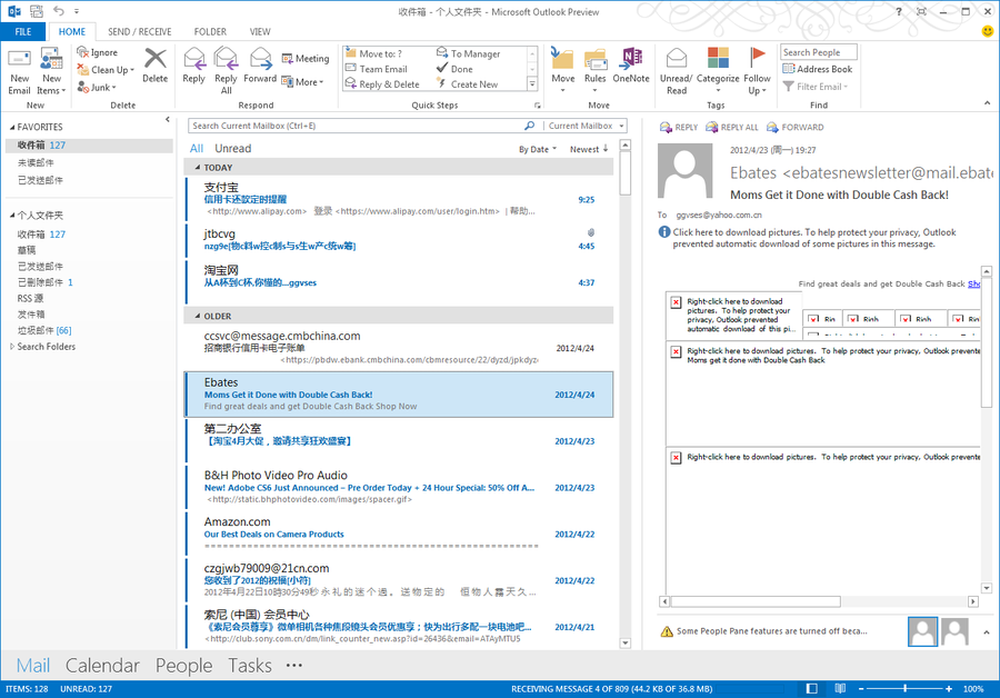The height and width of the screenshot is (698, 1000).
Task: Expand Search Folders in the tree
Action: [x=12, y=346]
